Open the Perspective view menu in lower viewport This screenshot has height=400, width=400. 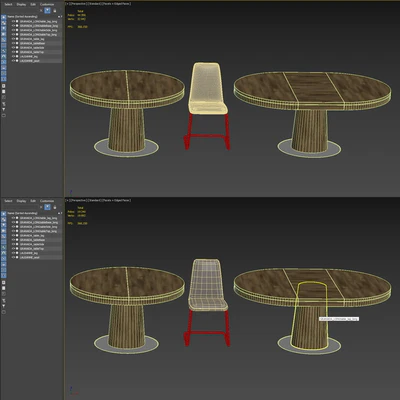click(78, 200)
